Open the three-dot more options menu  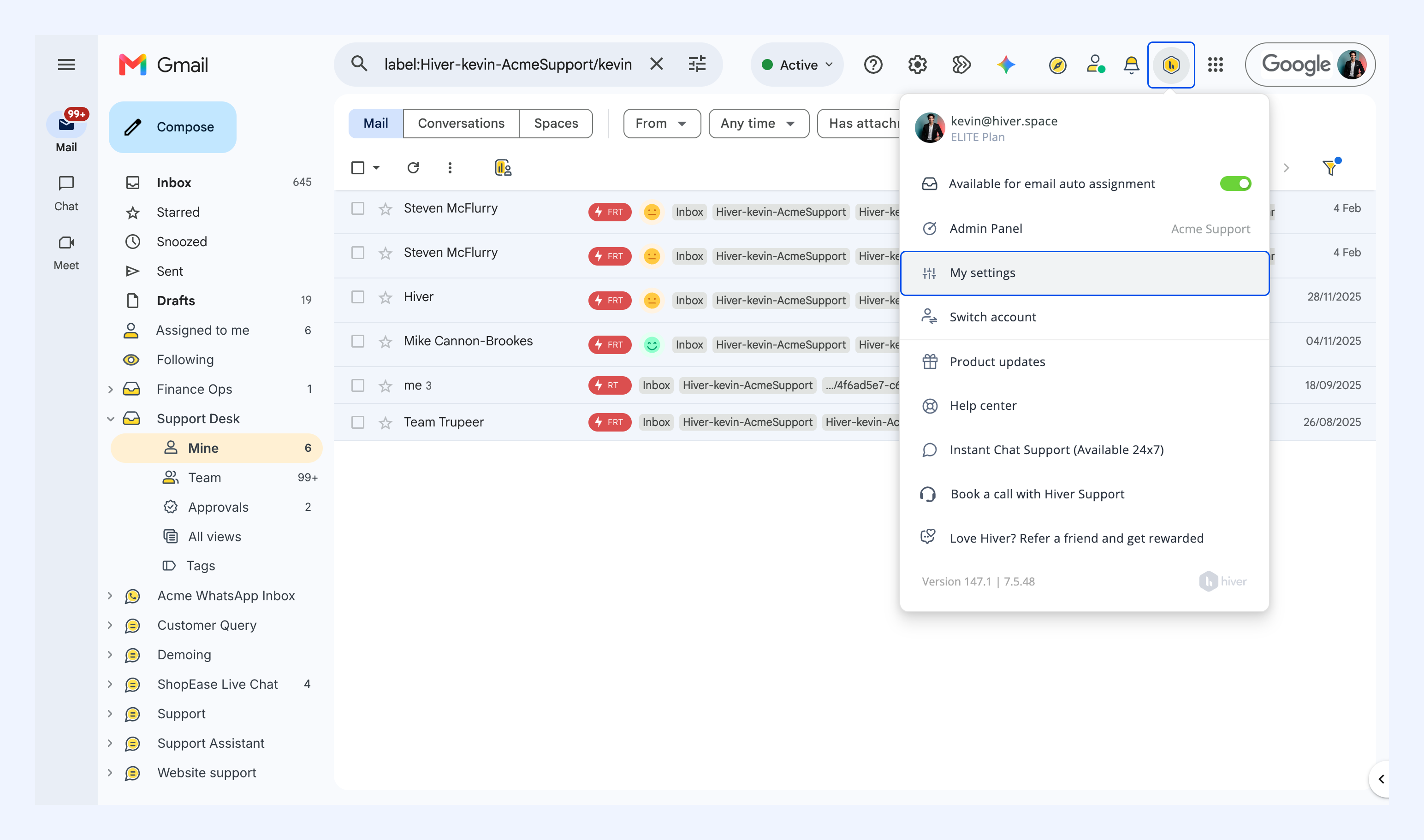point(450,167)
